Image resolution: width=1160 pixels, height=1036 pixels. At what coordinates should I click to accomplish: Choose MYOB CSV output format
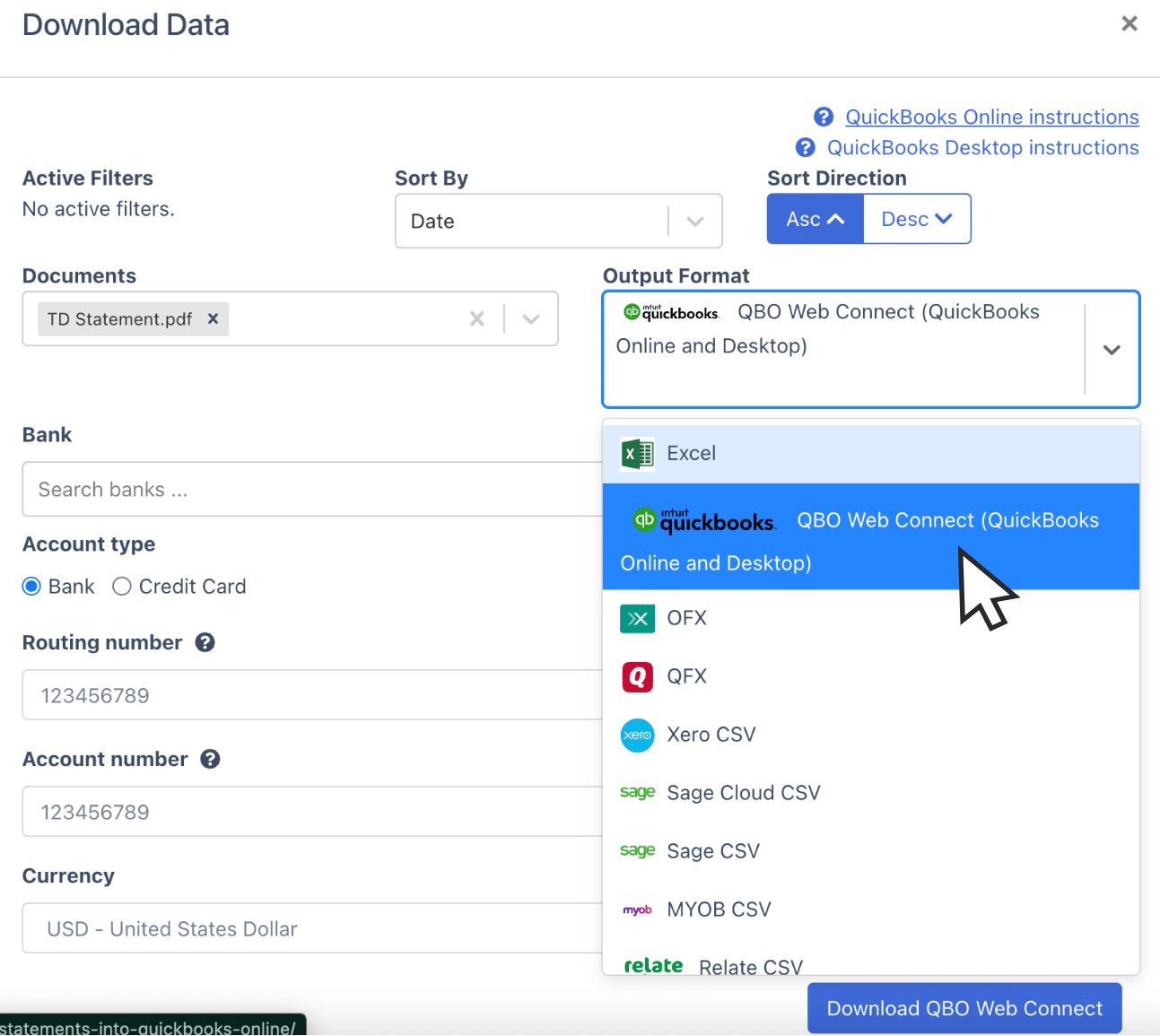pyautogui.click(x=870, y=910)
